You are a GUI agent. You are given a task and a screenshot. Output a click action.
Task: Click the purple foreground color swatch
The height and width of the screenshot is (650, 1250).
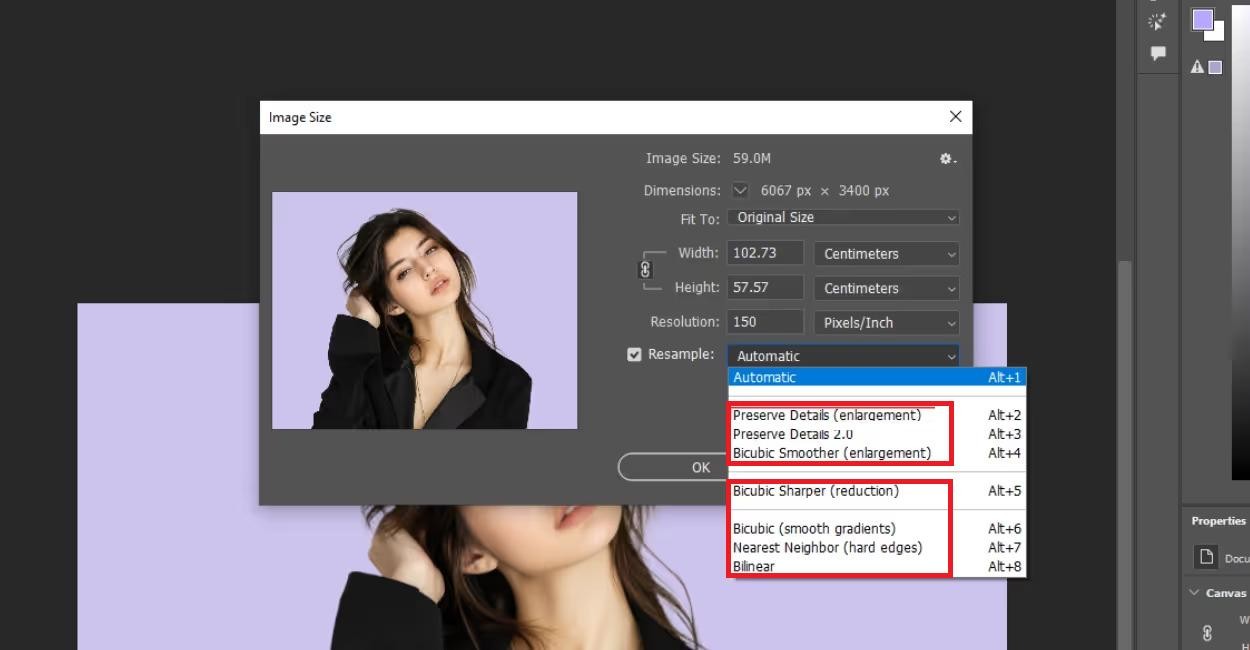pos(1202,20)
